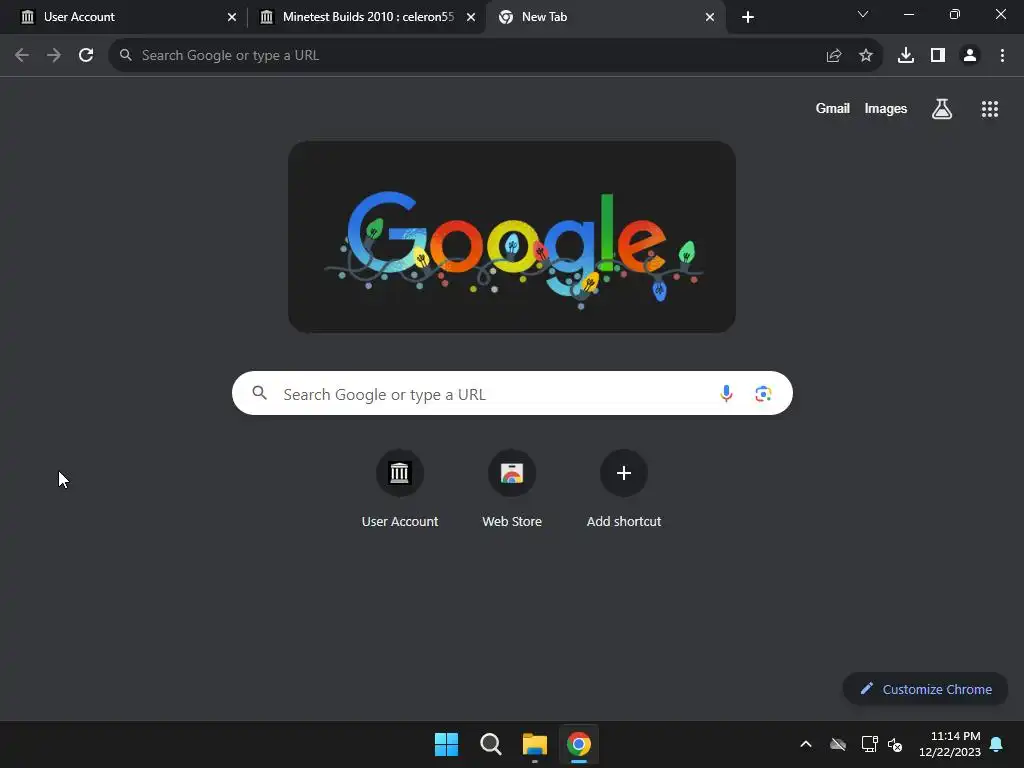The image size is (1024, 768).
Task: Open the clock showing 11:14 PM
Action: [x=950, y=744]
